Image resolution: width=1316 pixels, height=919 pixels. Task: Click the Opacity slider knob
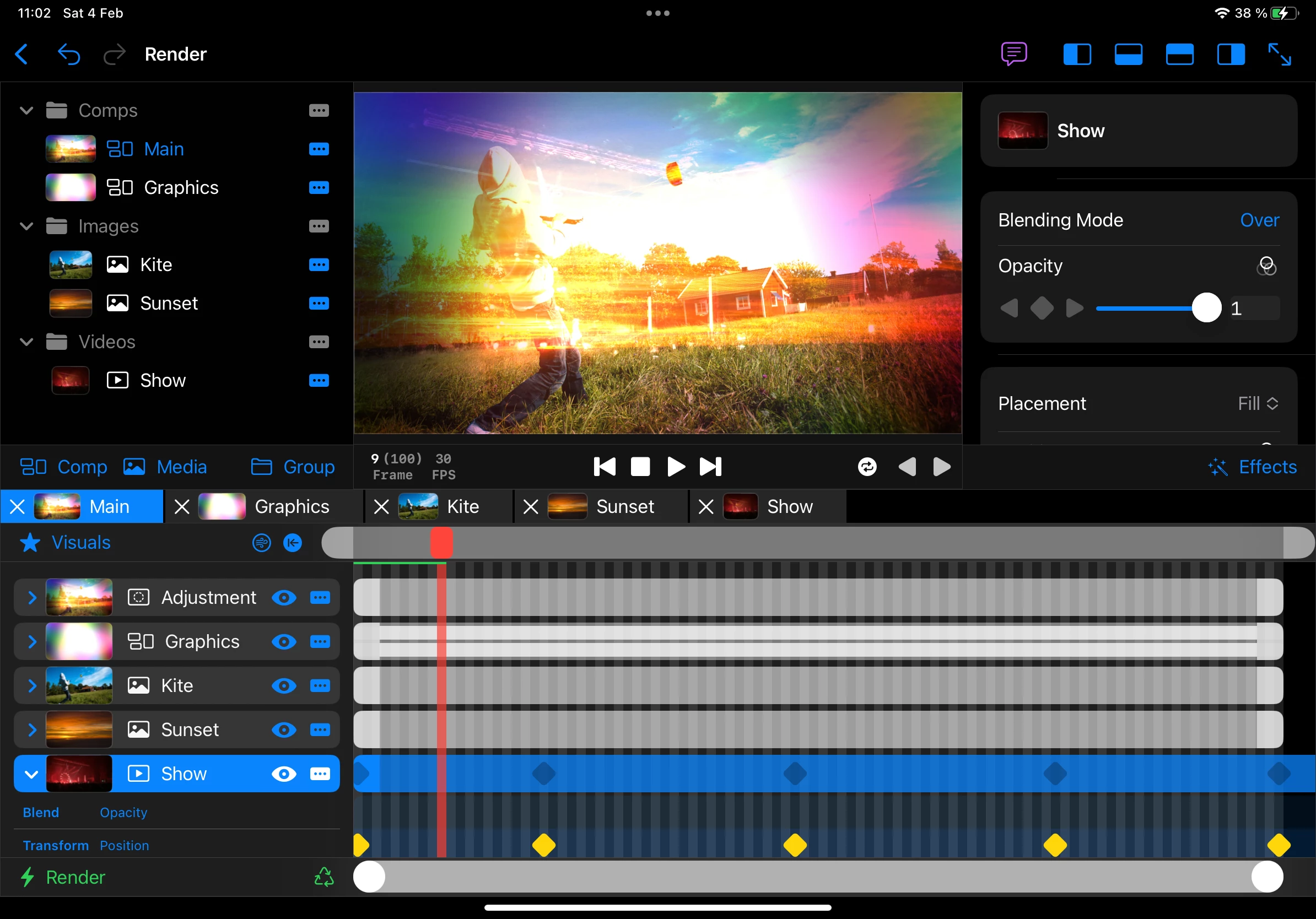click(1206, 308)
